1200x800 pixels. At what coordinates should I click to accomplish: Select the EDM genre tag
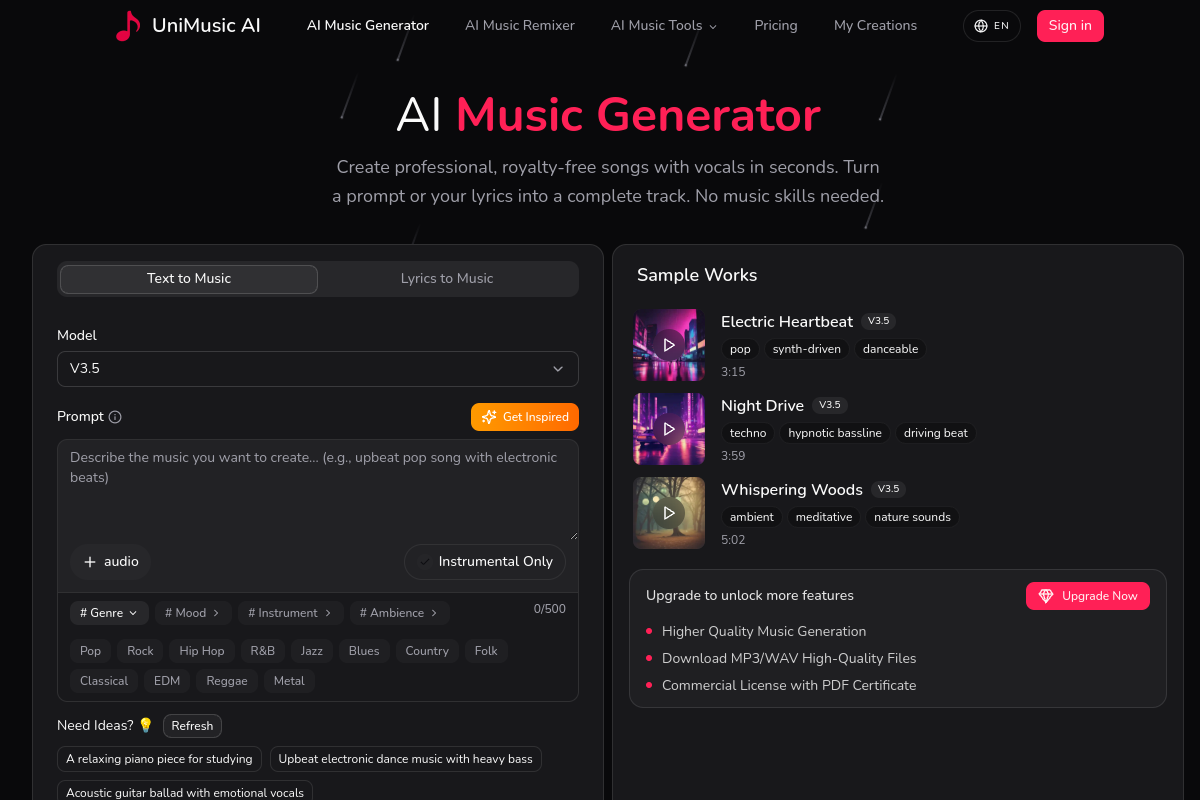167,681
